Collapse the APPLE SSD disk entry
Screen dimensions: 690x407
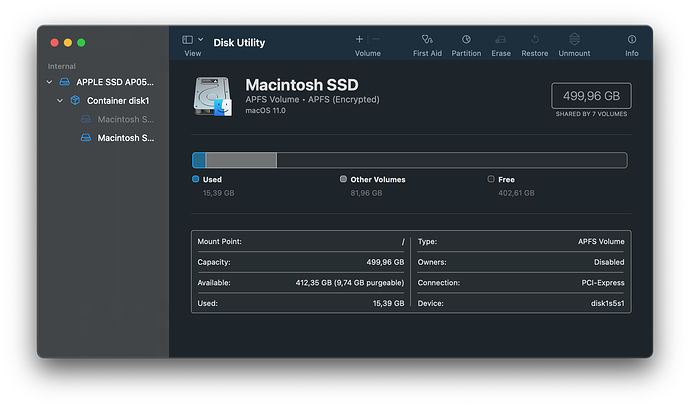coord(50,82)
